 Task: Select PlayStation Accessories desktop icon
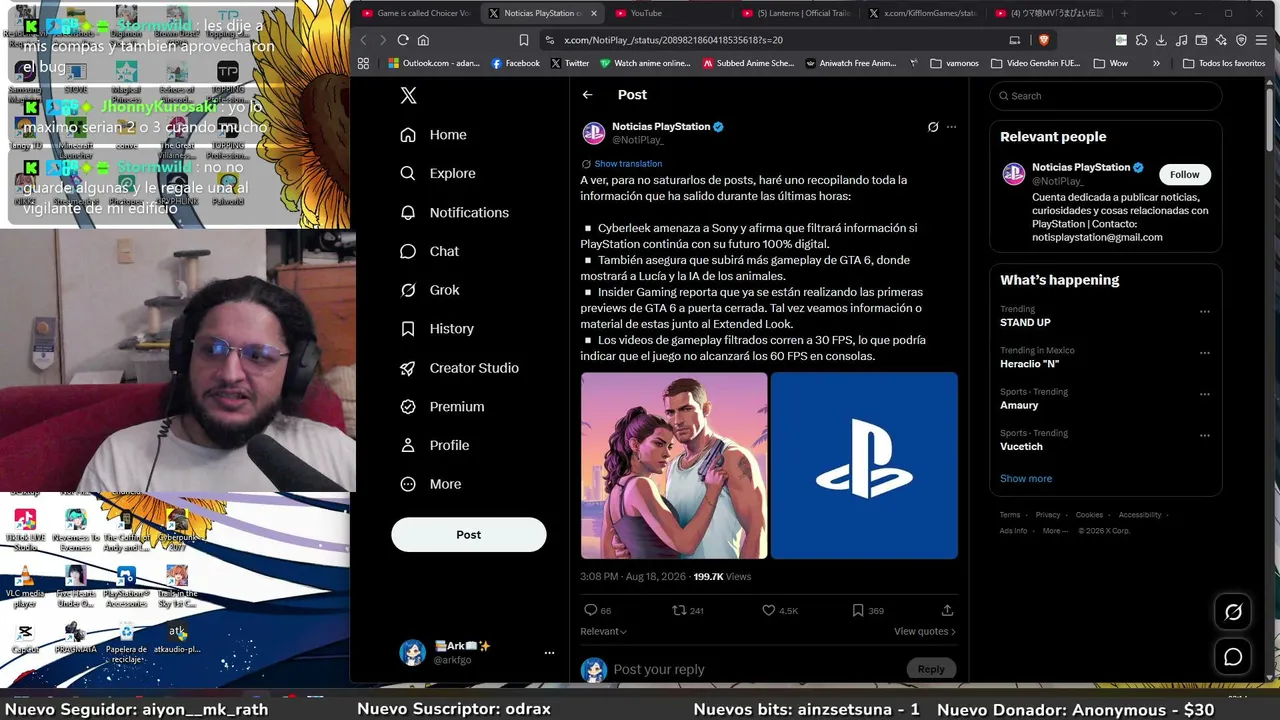[126, 587]
